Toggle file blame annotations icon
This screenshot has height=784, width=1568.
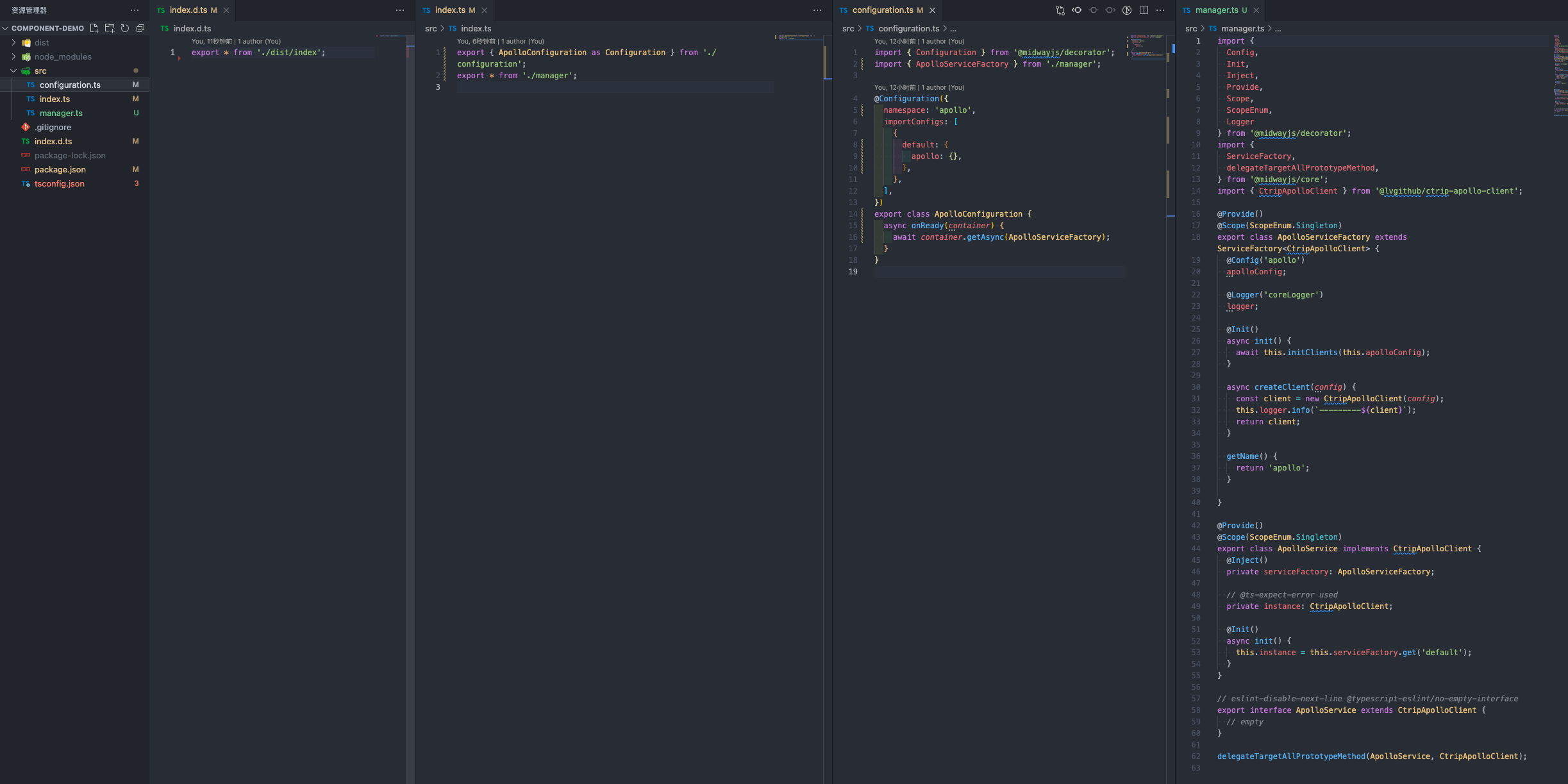[1127, 10]
